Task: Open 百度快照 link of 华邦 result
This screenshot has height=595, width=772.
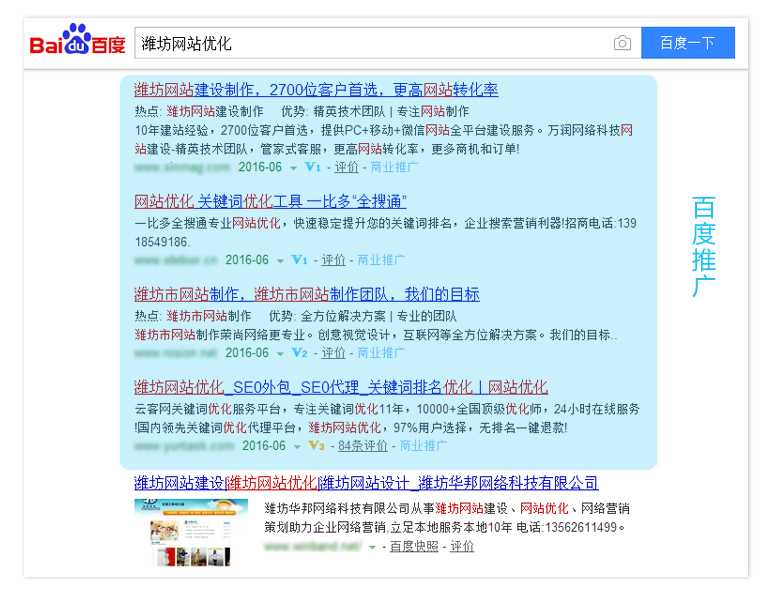Action: [x=414, y=547]
